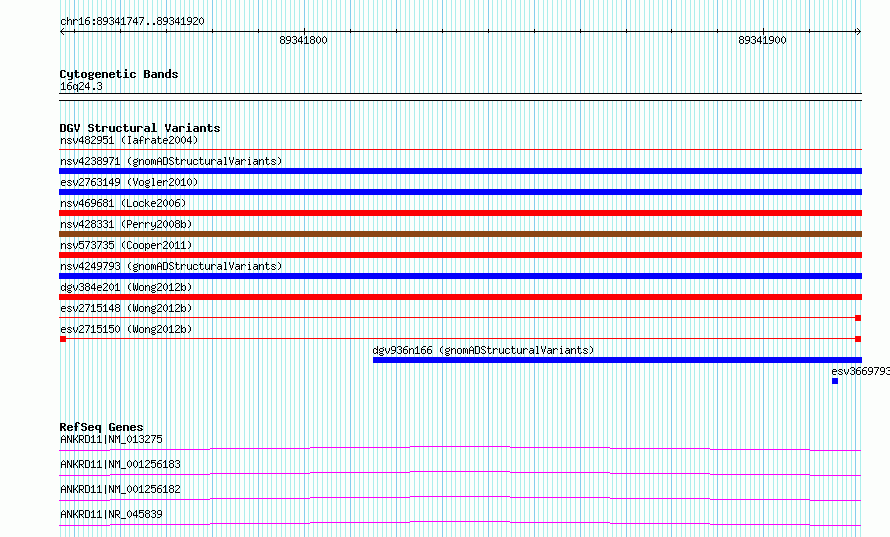
Task: Click magenta line of ANKRD11|NM_001256183
Action: (x=460, y=473)
